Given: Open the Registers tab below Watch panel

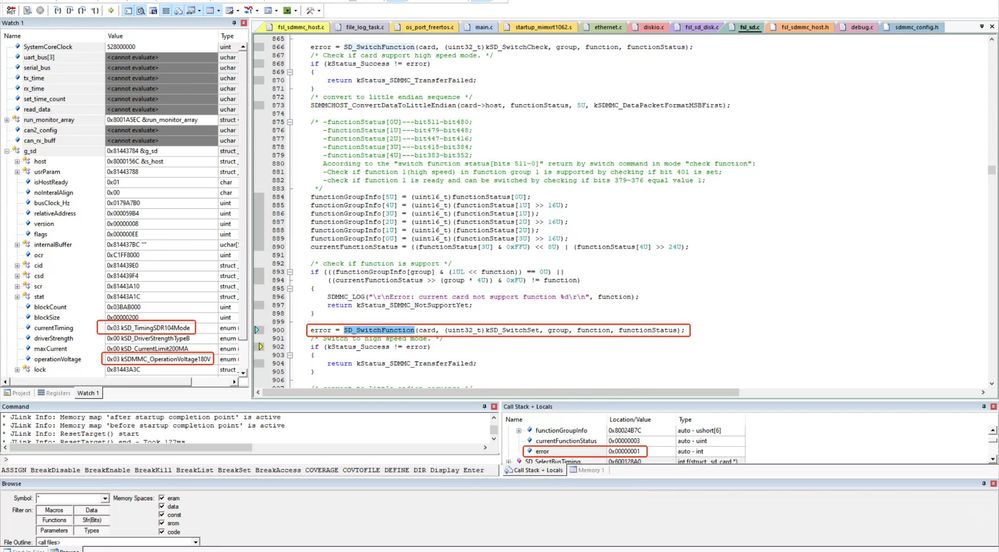Looking at the screenshot, I should pos(54,393).
